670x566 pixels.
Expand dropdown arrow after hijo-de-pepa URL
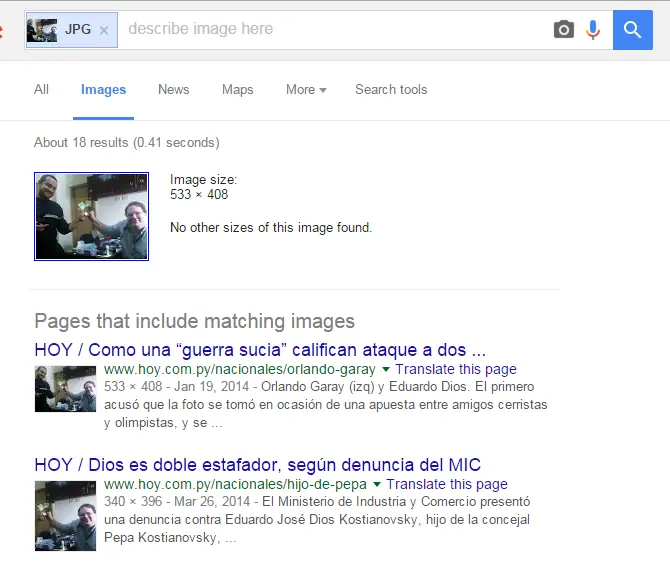pyautogui.click(x=377, y=484)
